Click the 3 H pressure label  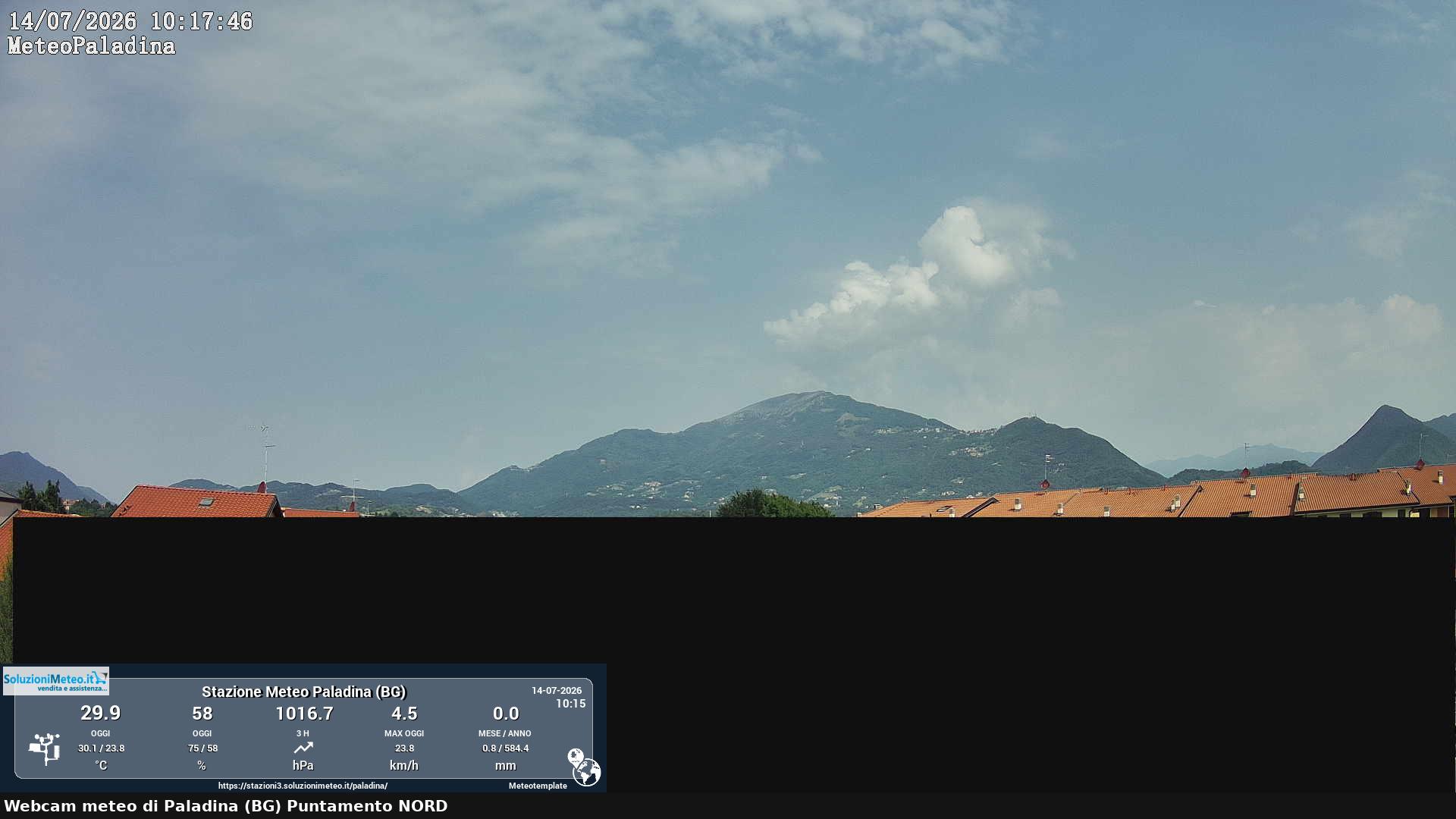coord(303,733)
